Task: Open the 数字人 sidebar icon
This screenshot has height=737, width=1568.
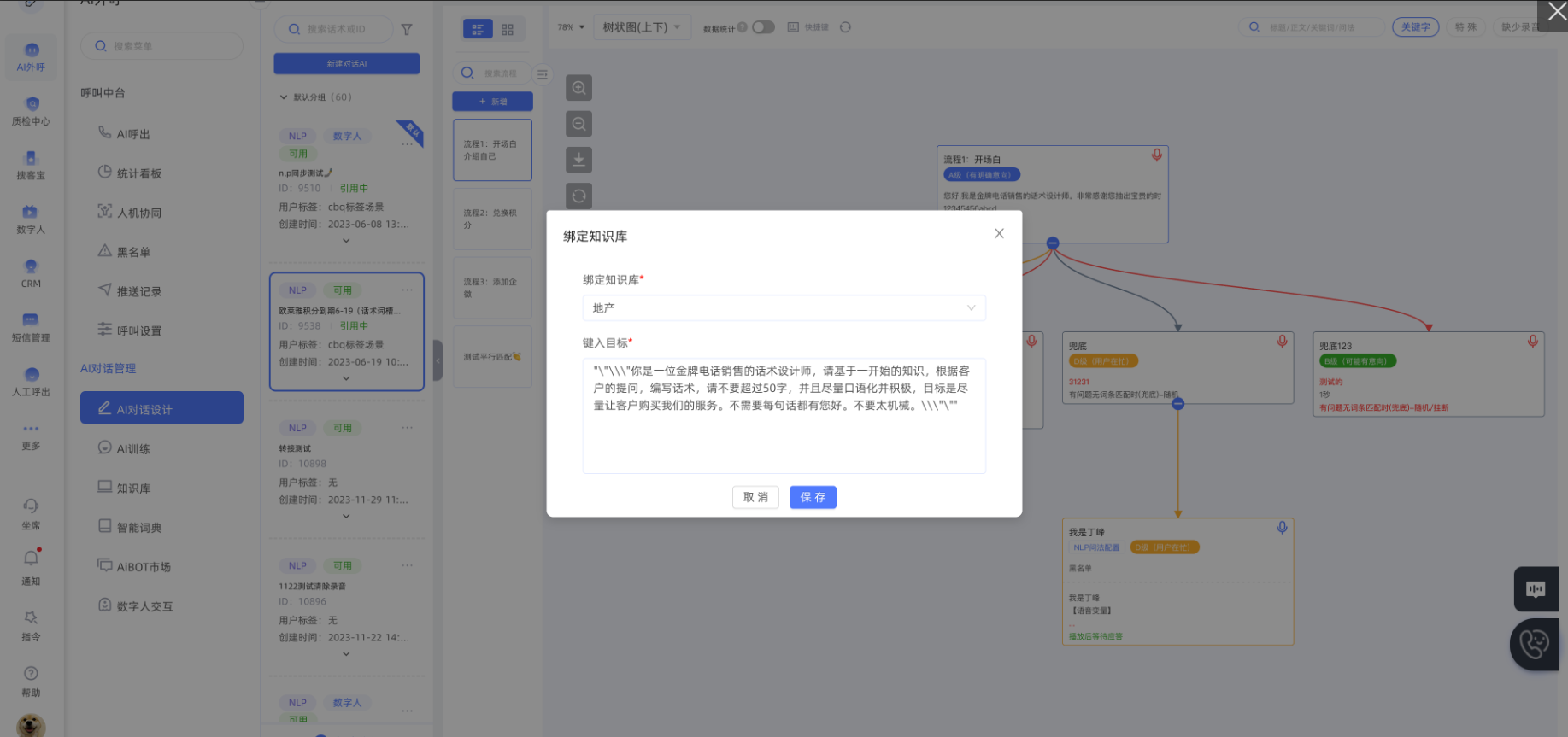Action: 31,218
